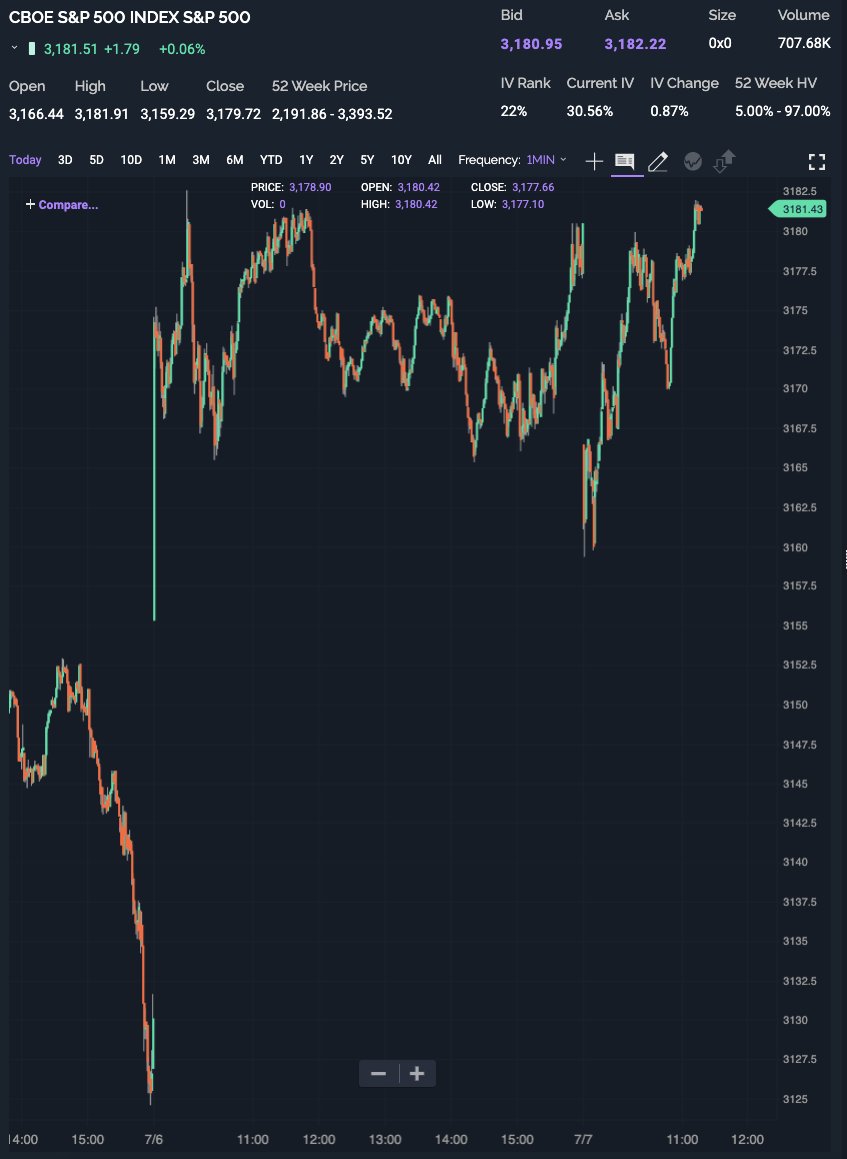
Task: Click the tooltip LOW value 3,177.10
Action: [x=523, y=204]
